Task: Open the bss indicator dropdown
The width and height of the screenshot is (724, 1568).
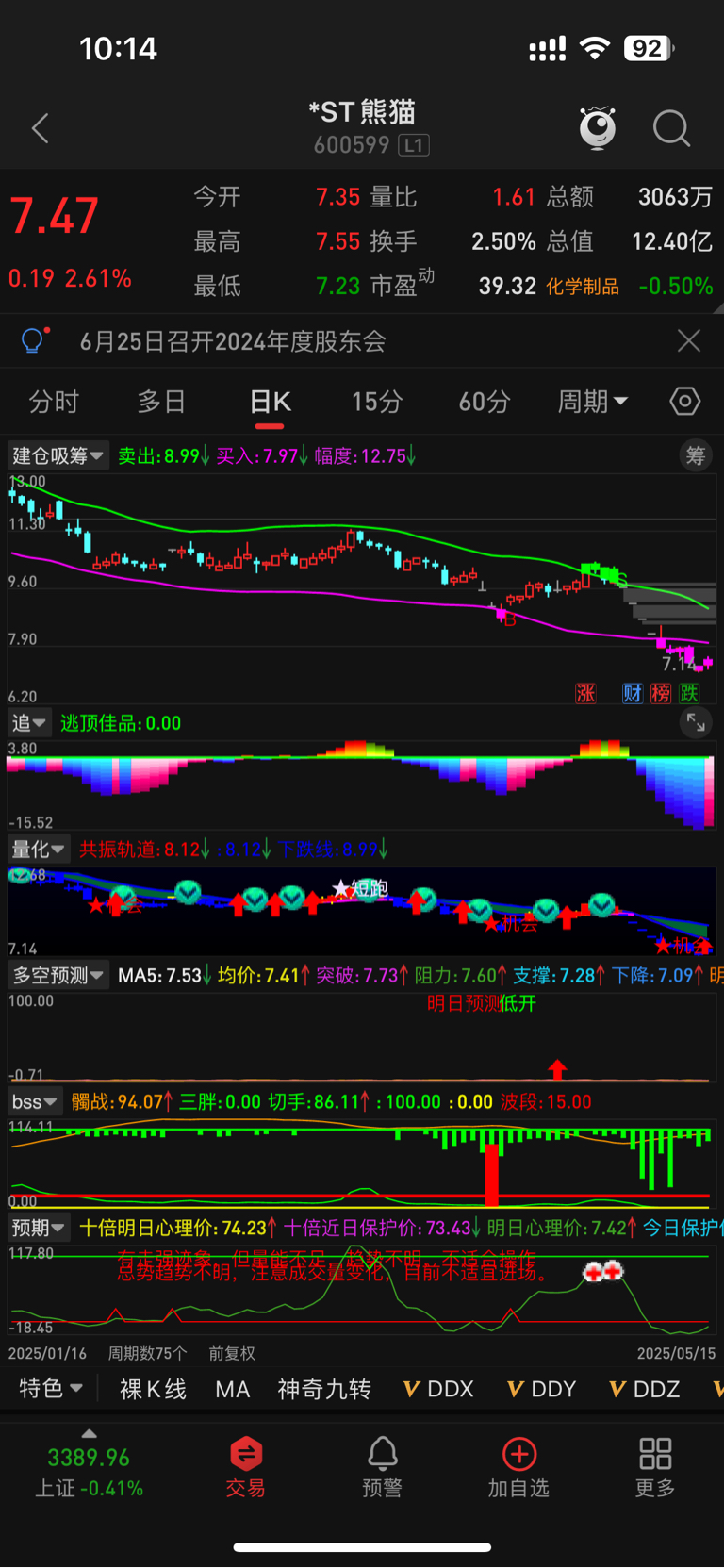Action: (35, 1101)
